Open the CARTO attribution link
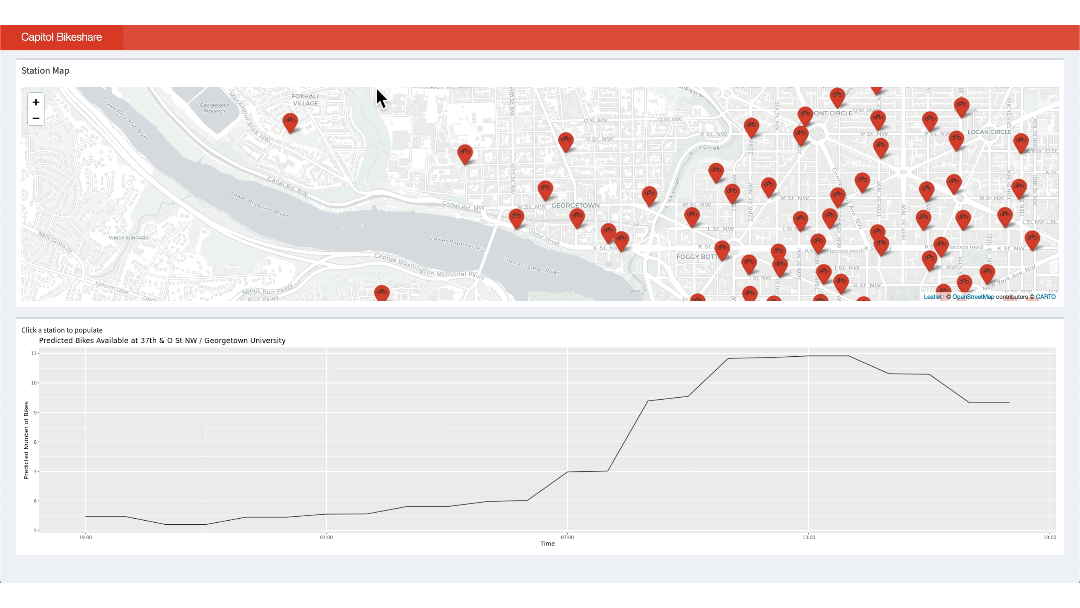Viewport: 1080px width, 608px height. tap(1045, 296)
